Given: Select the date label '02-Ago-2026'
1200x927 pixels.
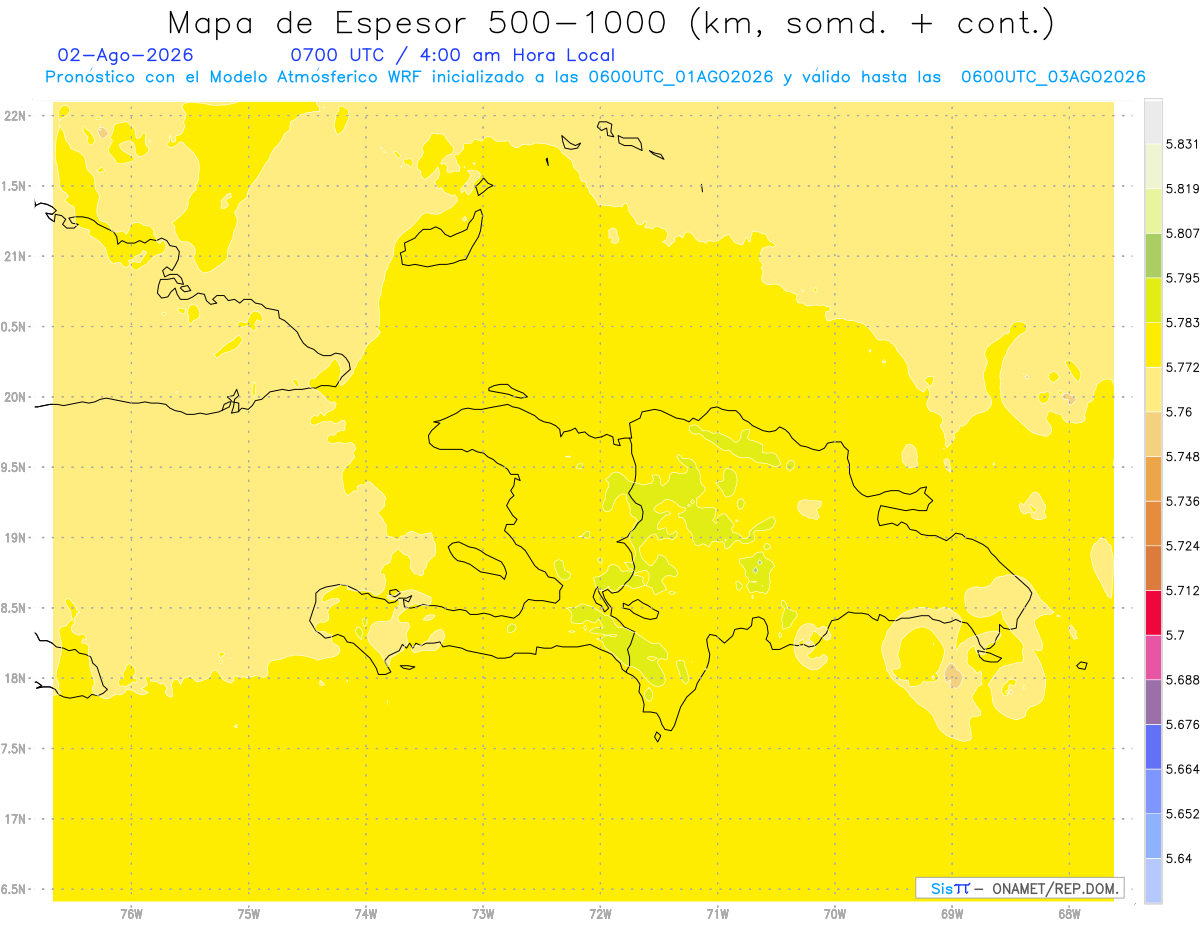Looking at the screenshot, I should click(126, 55).
